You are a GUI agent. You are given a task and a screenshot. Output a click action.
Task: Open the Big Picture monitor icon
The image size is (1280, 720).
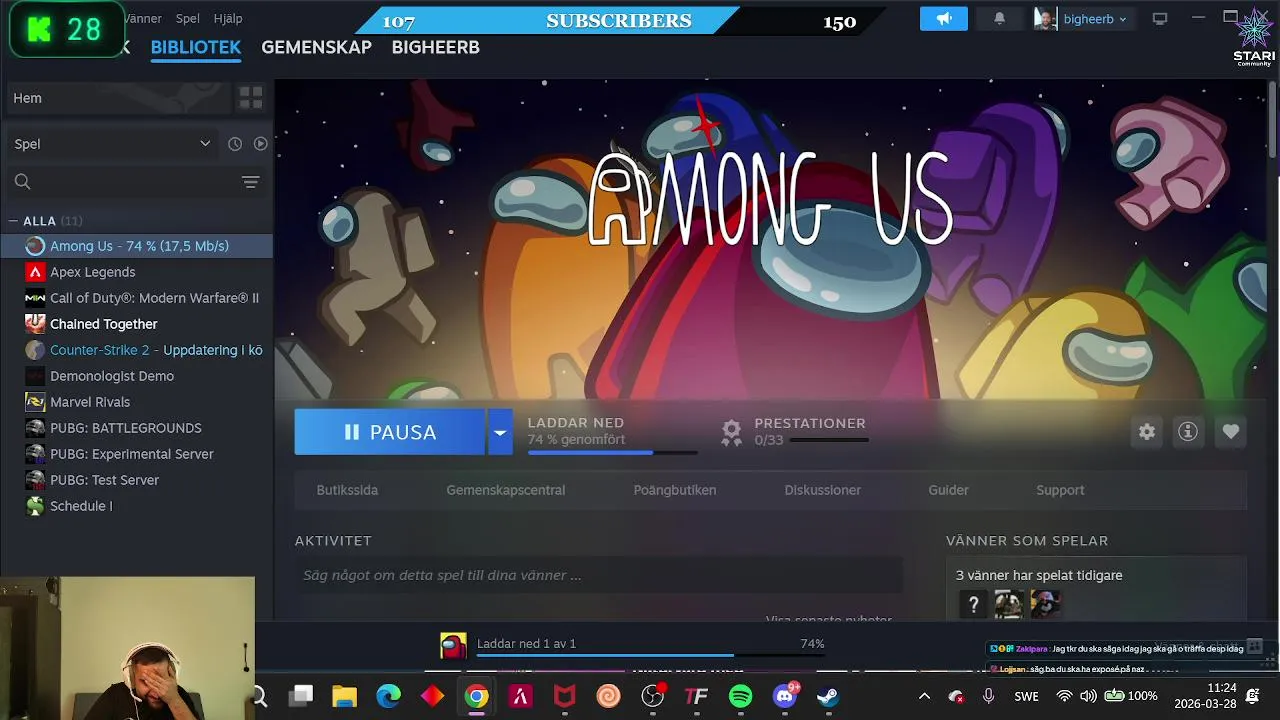click(x=1160, y=19)
